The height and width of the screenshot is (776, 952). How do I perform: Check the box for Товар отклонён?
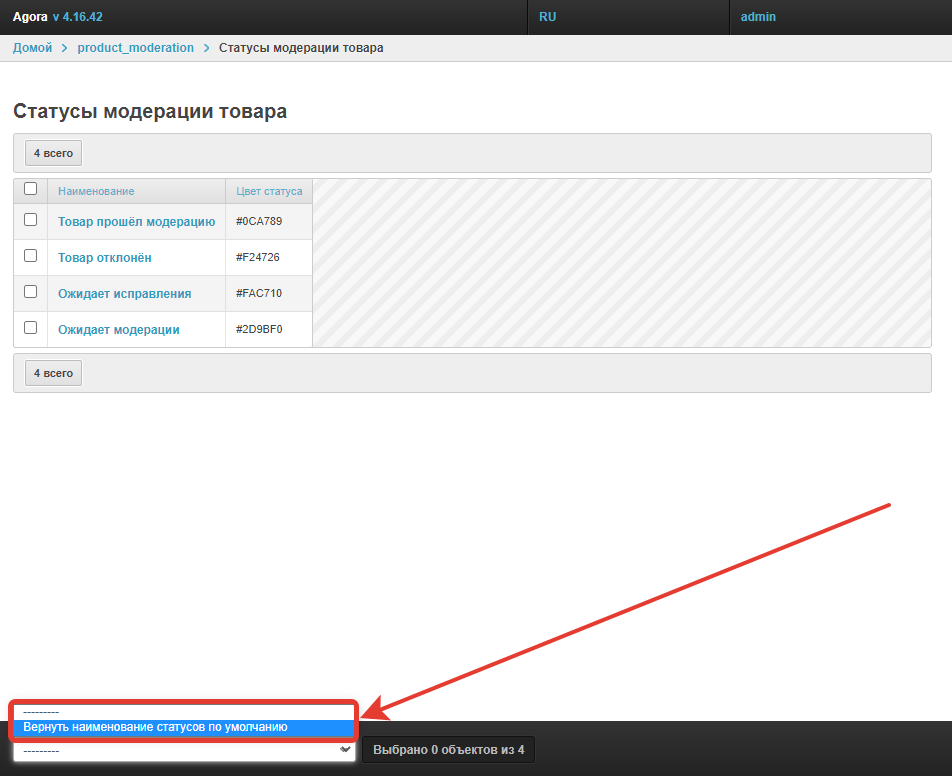point(30,256)
